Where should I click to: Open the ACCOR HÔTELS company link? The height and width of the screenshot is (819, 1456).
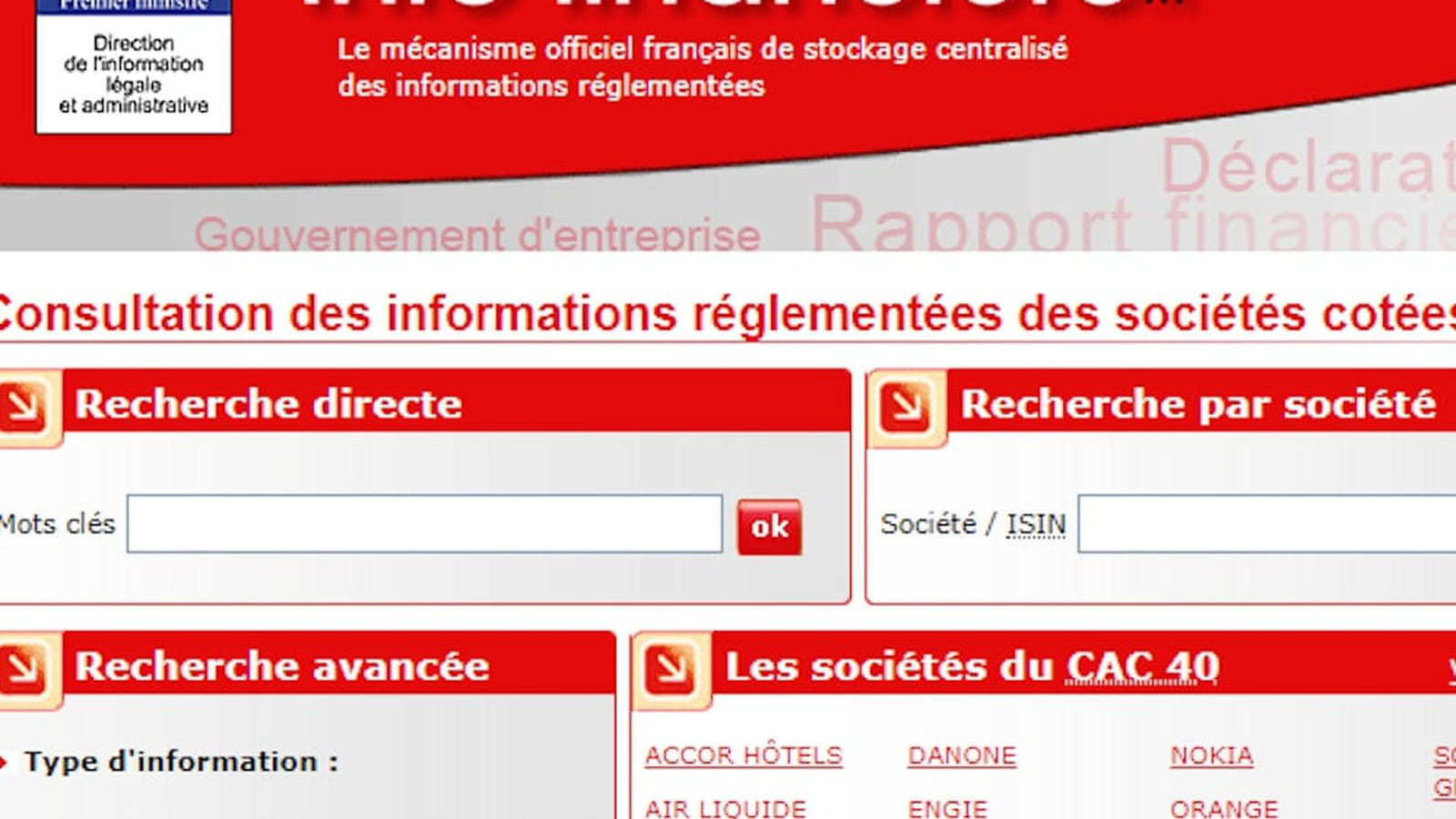(x=743, y=755)
